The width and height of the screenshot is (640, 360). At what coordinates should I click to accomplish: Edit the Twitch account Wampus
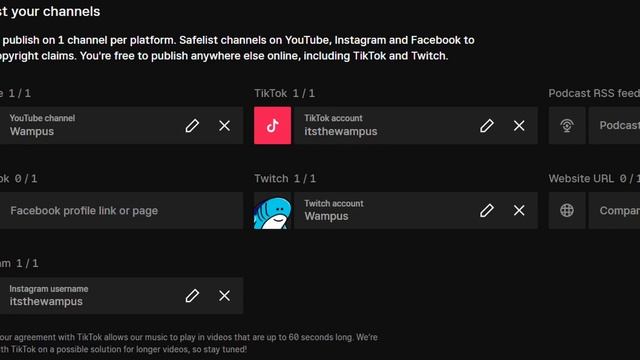point(487,211)
